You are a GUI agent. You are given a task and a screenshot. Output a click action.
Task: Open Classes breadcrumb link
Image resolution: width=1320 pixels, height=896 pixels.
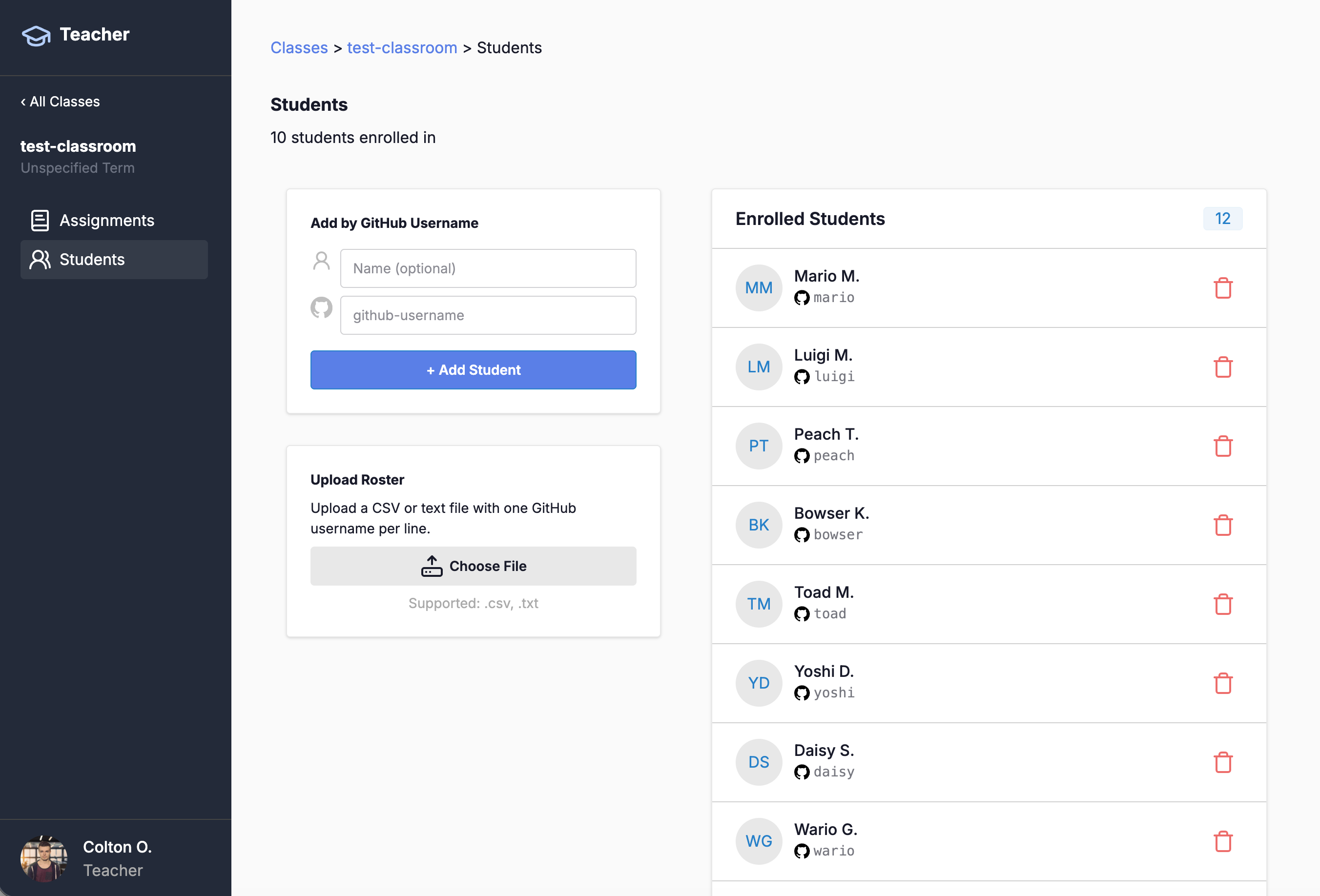click(x=299, y=48)
